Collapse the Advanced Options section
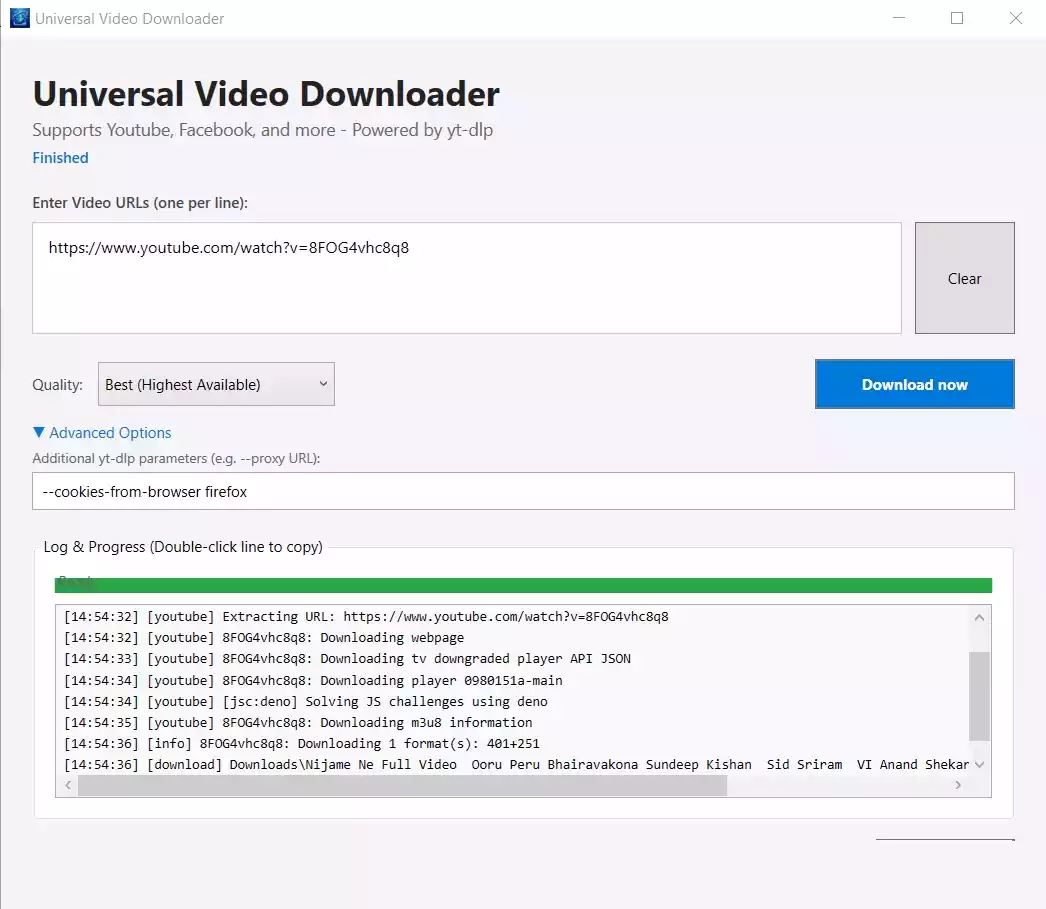 point(102,433)
